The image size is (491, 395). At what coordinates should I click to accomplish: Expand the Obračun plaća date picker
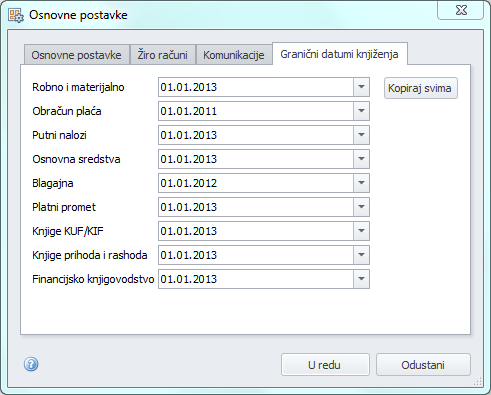tap(361, 111)
